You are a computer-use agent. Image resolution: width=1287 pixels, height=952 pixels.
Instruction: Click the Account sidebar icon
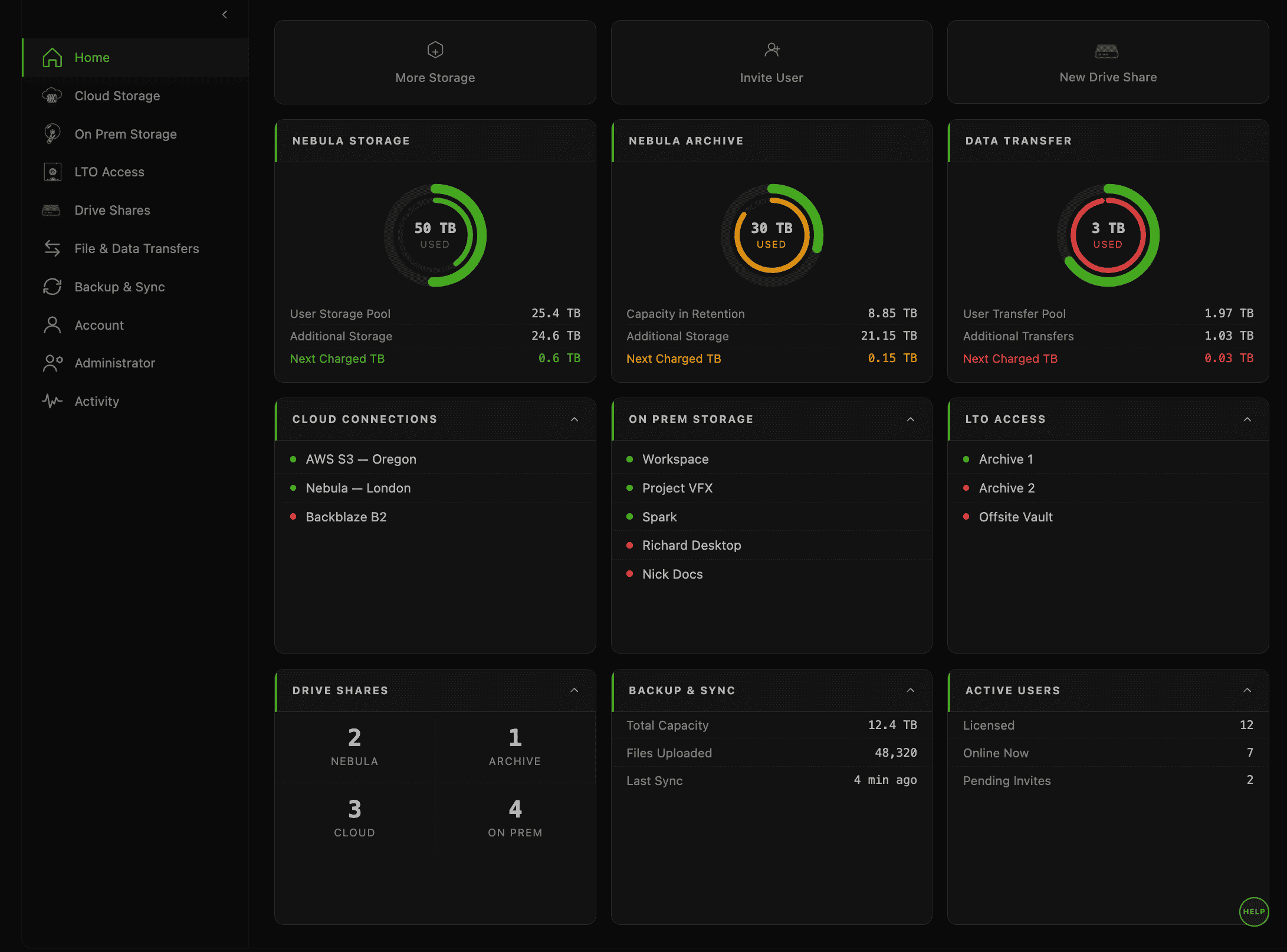tap(53, 325)
